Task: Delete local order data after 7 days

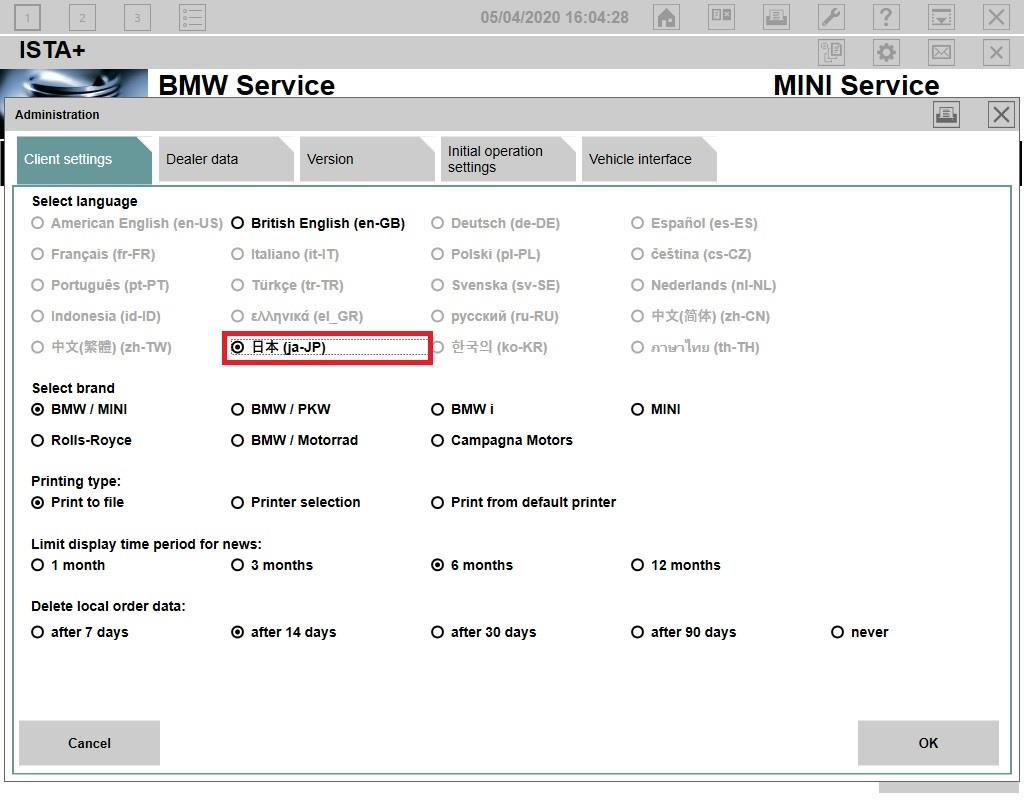Action: (x=80, y=632)
